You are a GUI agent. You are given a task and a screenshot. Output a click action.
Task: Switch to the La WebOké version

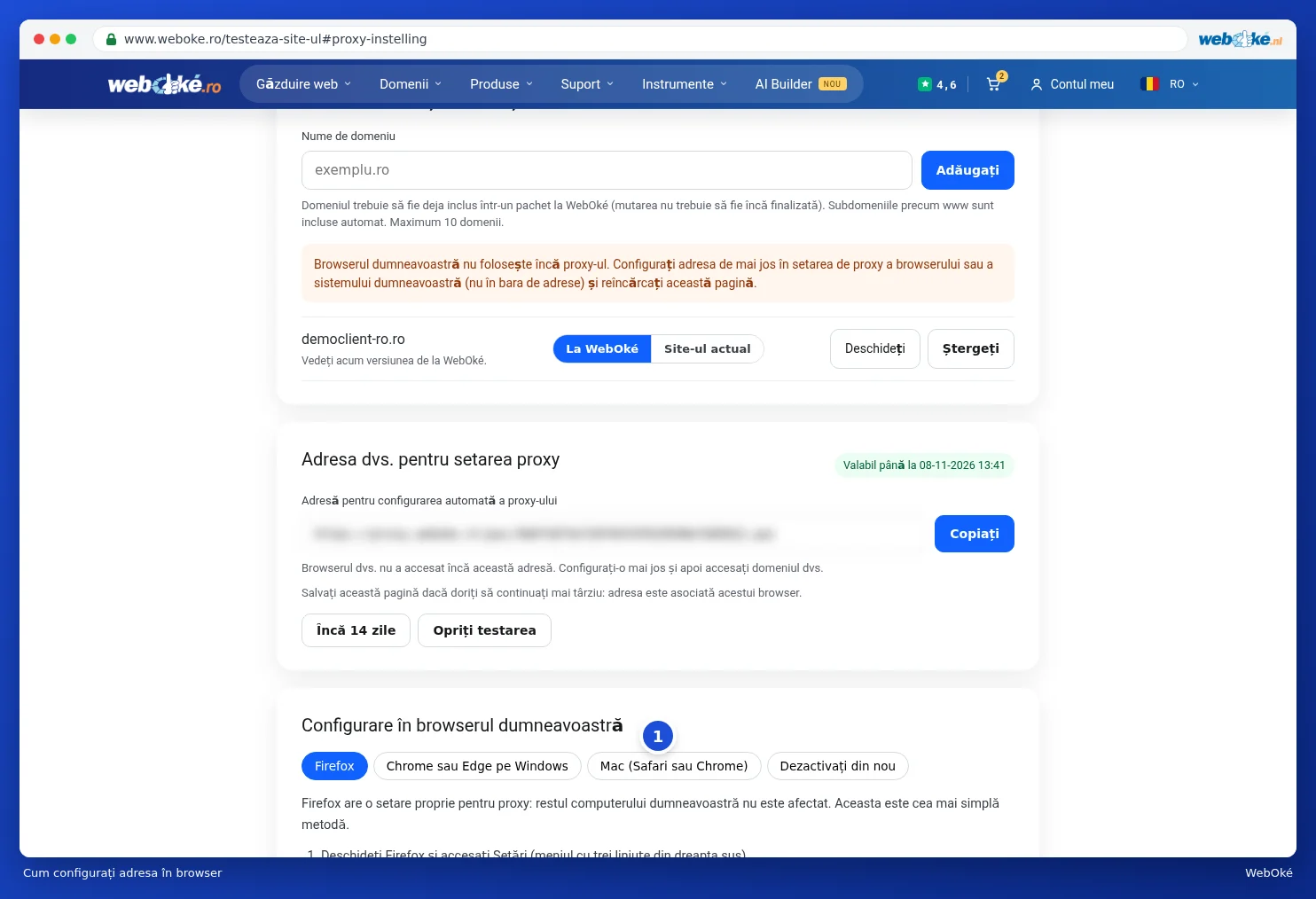click(602, 349)
